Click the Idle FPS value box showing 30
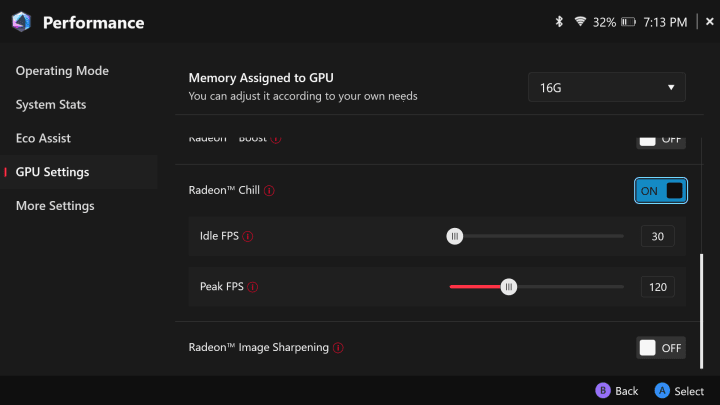The image size is (720, 405). 658,236
